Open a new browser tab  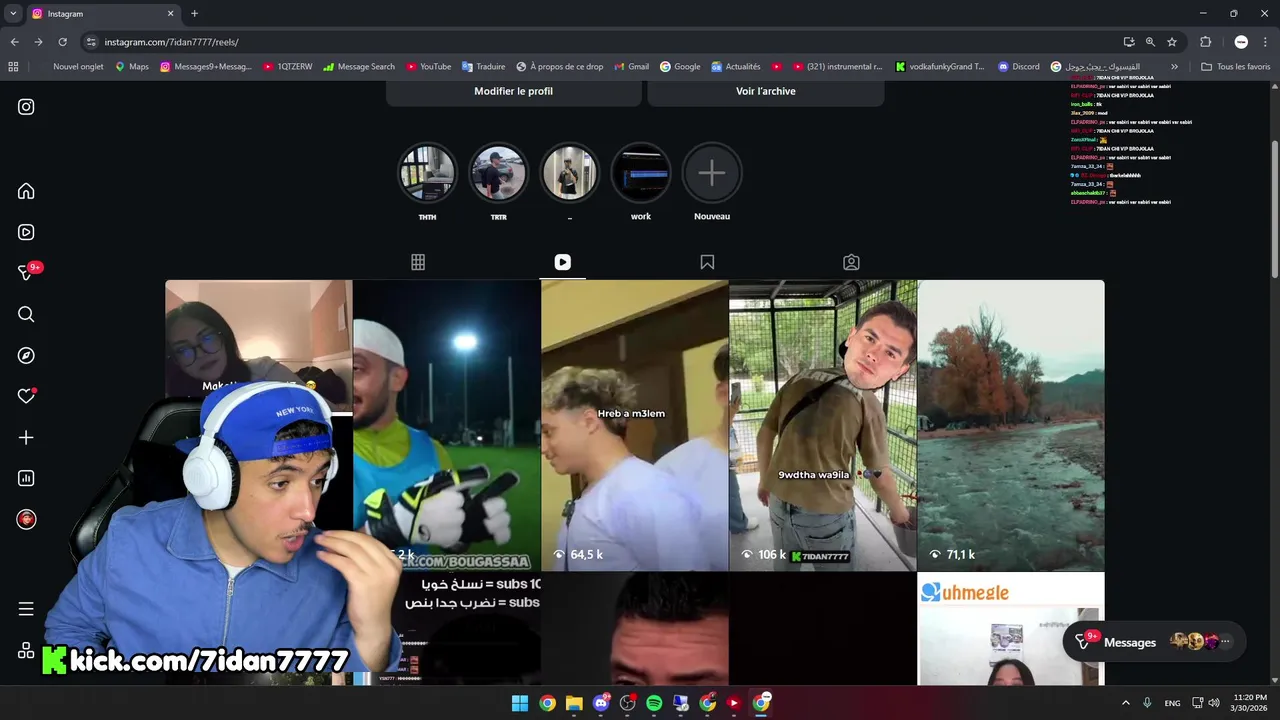[194, 14]
